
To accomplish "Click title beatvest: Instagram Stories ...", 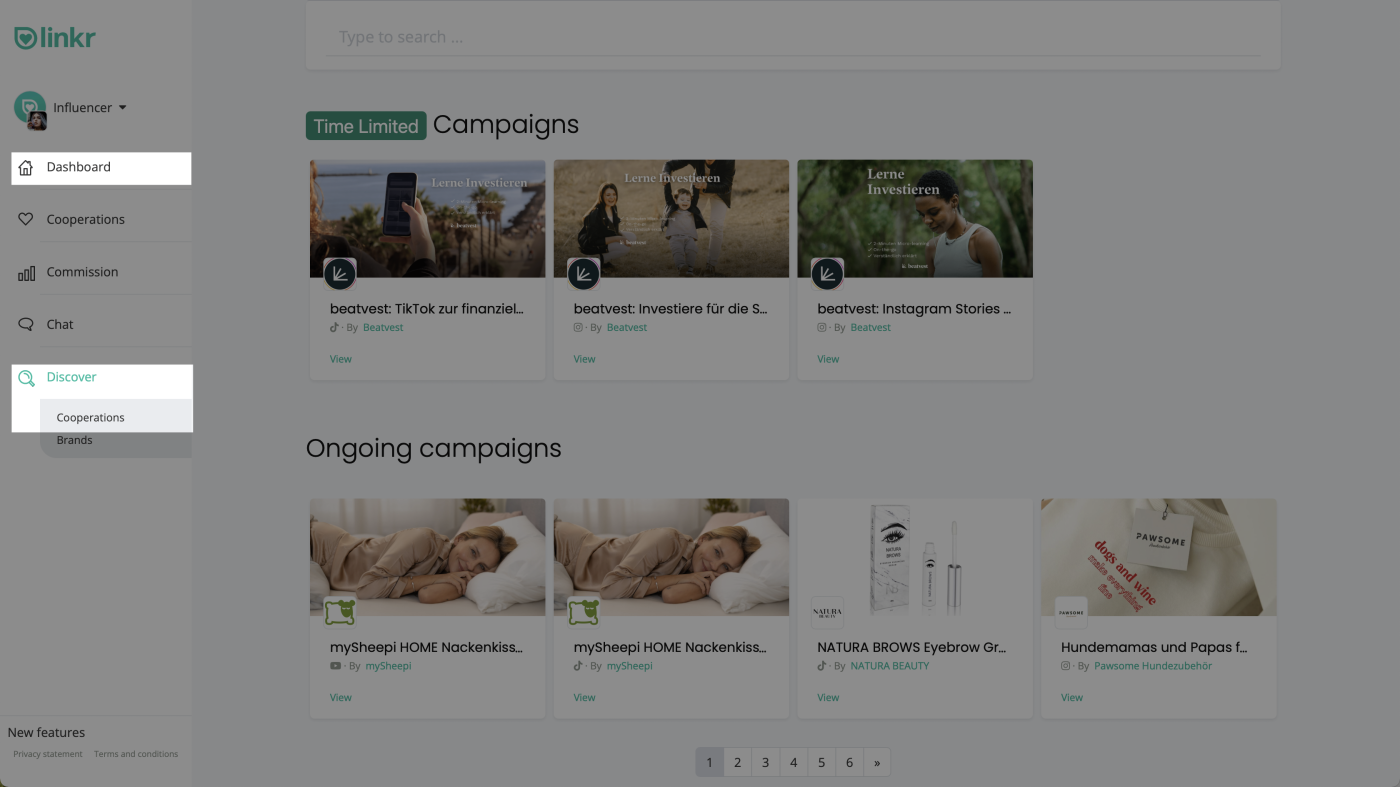I will coord(914,309).
